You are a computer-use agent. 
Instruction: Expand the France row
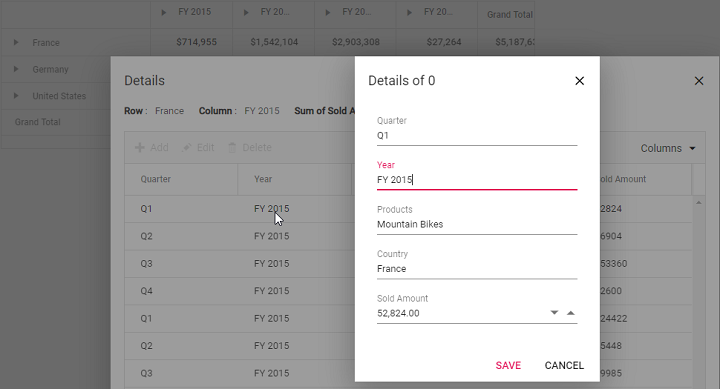tap(16, 42)
